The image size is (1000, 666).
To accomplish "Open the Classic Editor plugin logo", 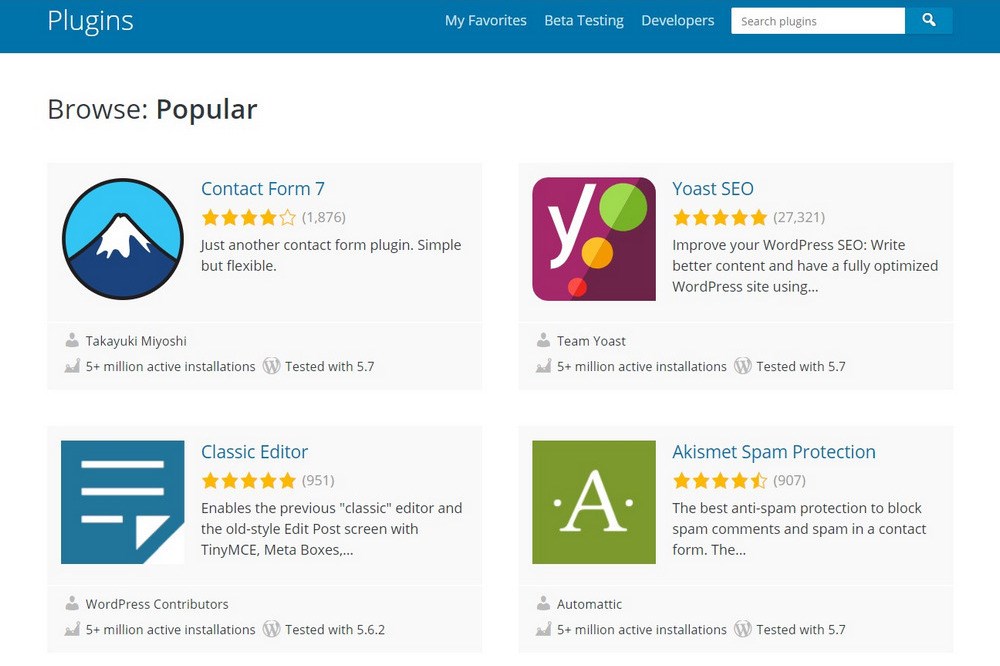I will (x=122, y=502).
